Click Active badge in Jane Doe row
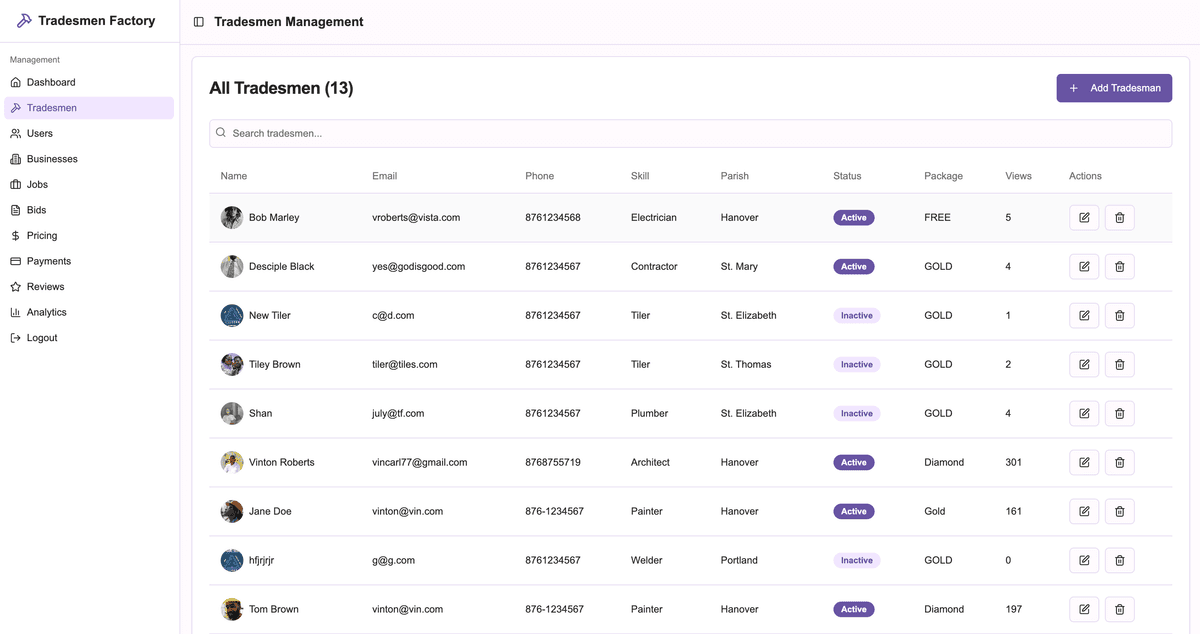 854,511
